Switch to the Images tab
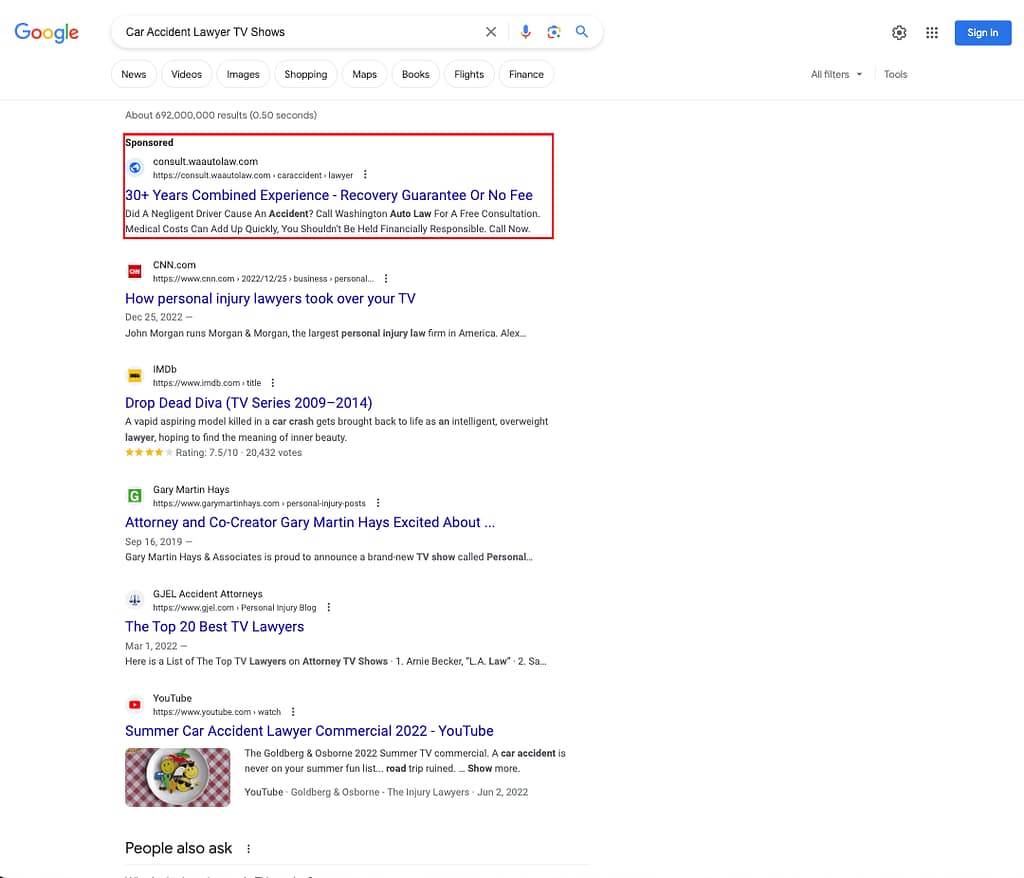 243,74
